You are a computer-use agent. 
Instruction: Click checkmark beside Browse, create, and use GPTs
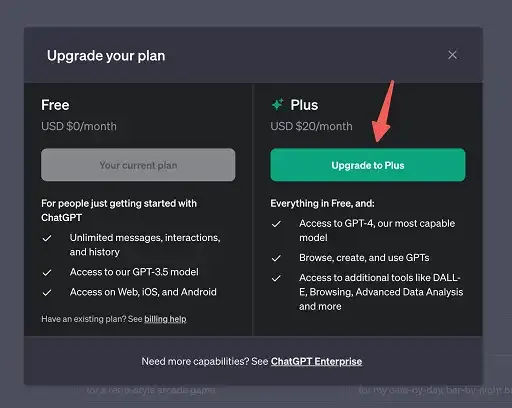point(276,258)
